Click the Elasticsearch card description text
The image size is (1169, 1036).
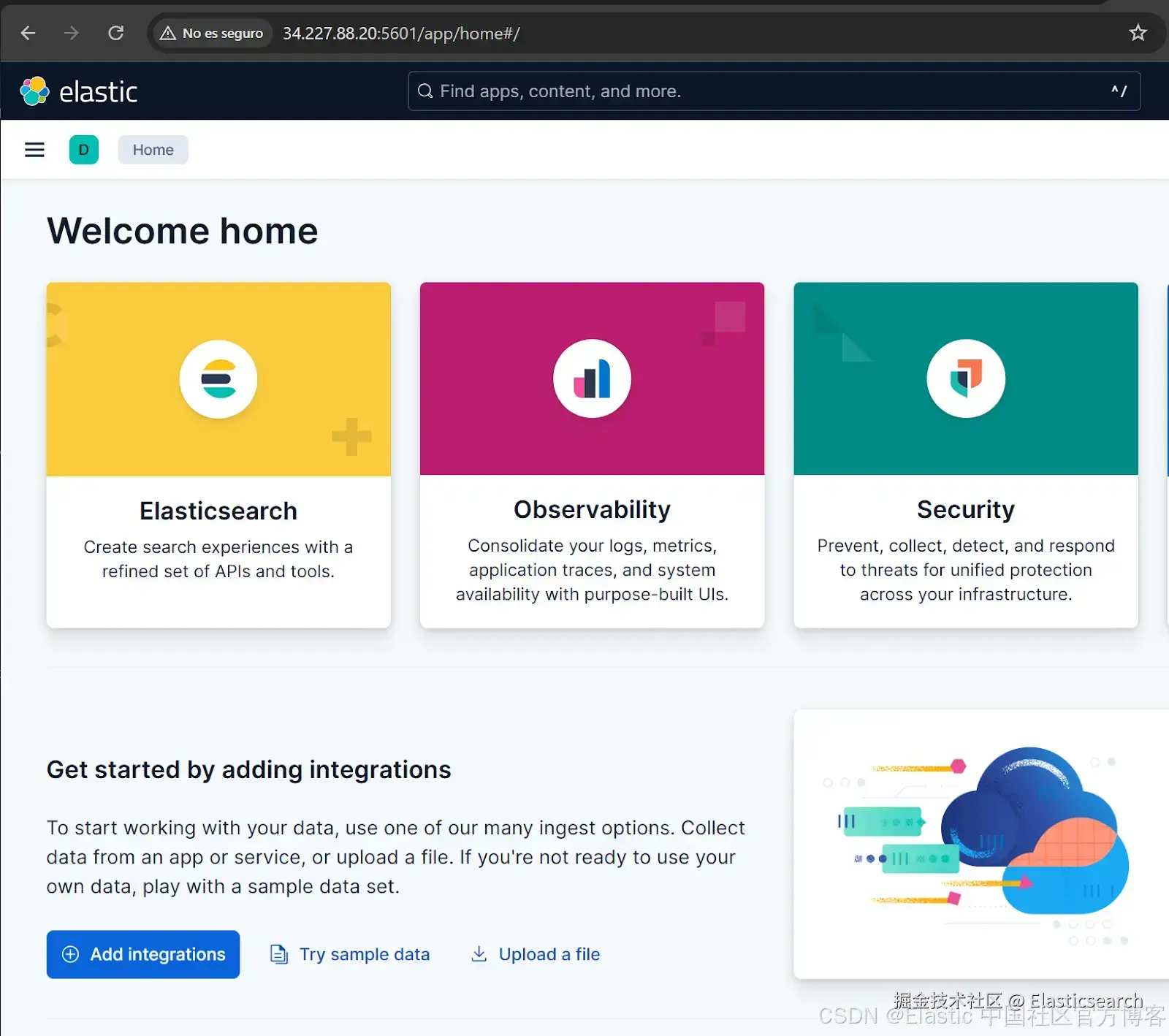point(218,559)
